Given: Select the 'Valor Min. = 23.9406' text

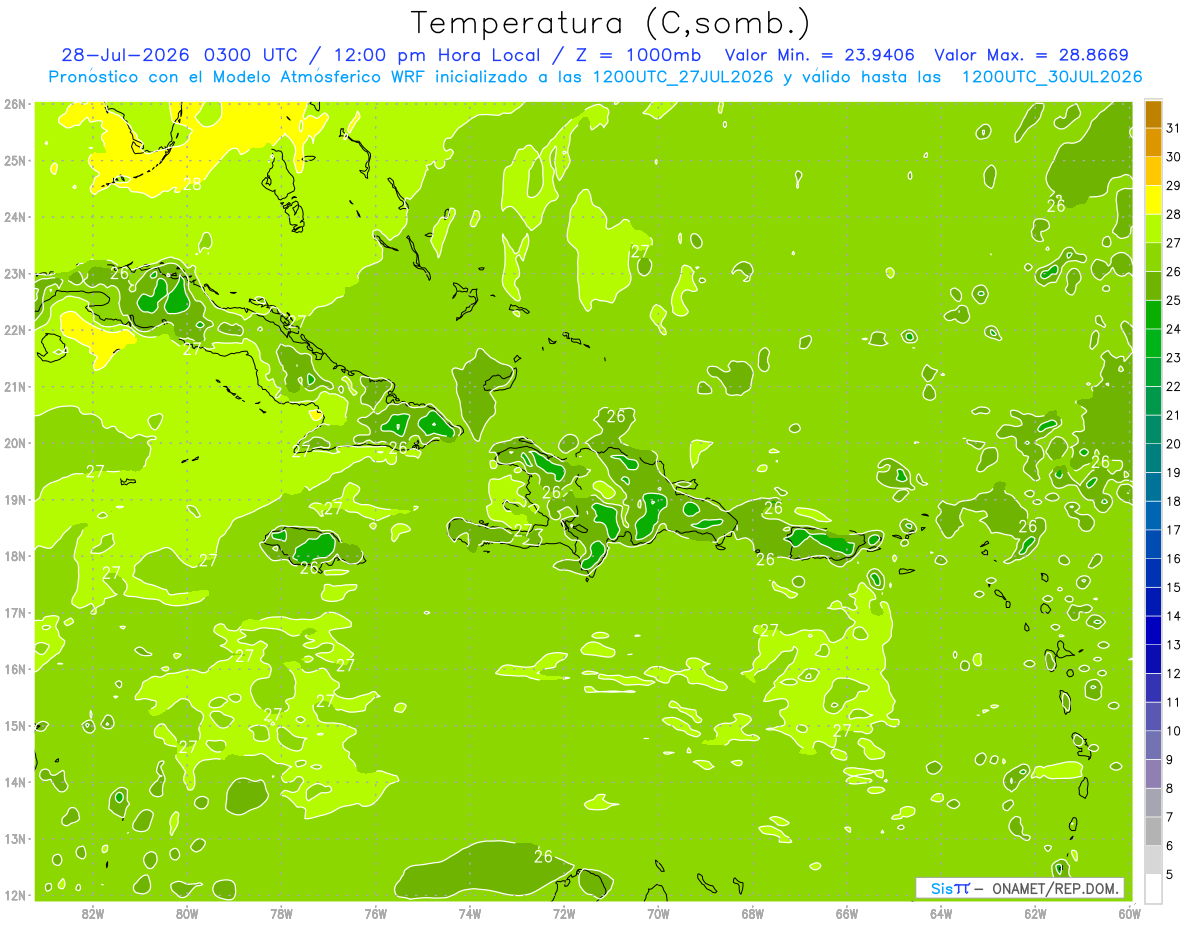Looking at the screenshot, I should click(819, 55).
